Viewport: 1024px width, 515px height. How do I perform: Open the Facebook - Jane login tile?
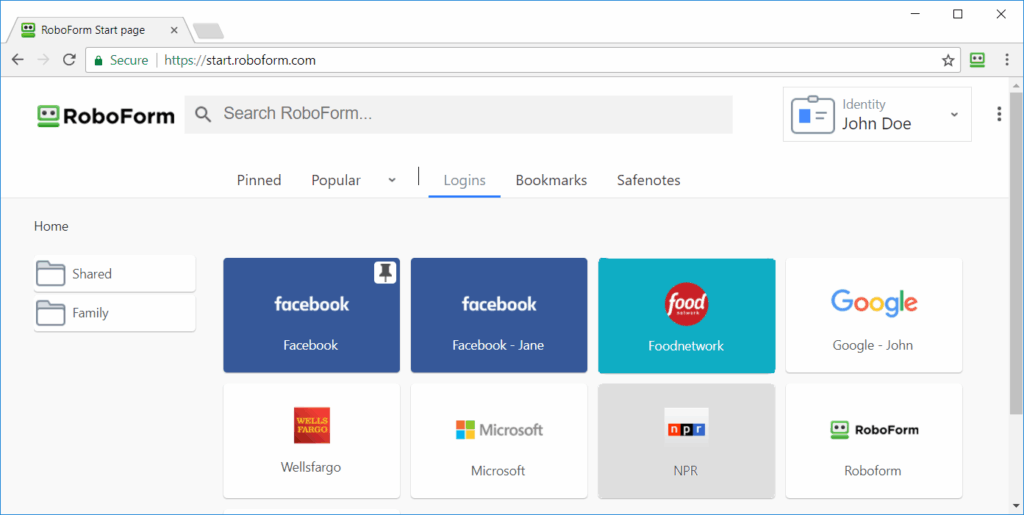point(499,315)
